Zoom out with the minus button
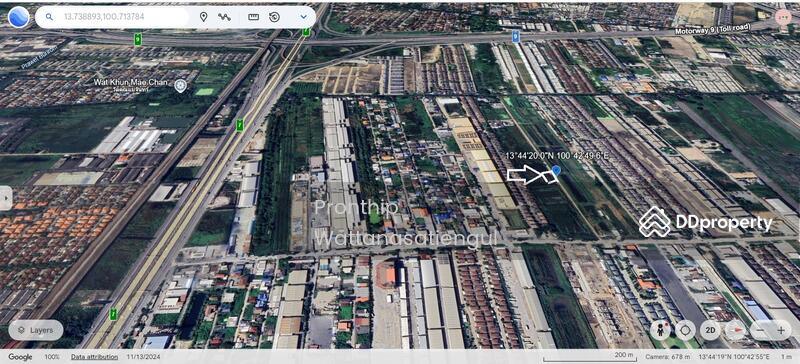The image size is (800, 364). (760, 330)
